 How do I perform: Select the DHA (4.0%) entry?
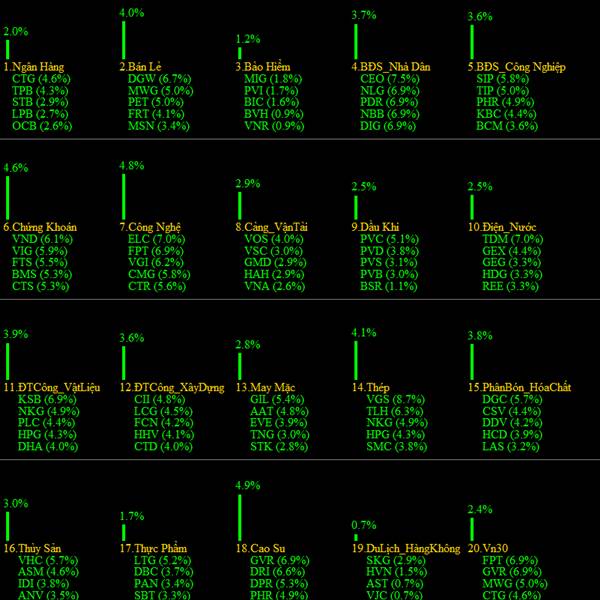click(48, 447)
